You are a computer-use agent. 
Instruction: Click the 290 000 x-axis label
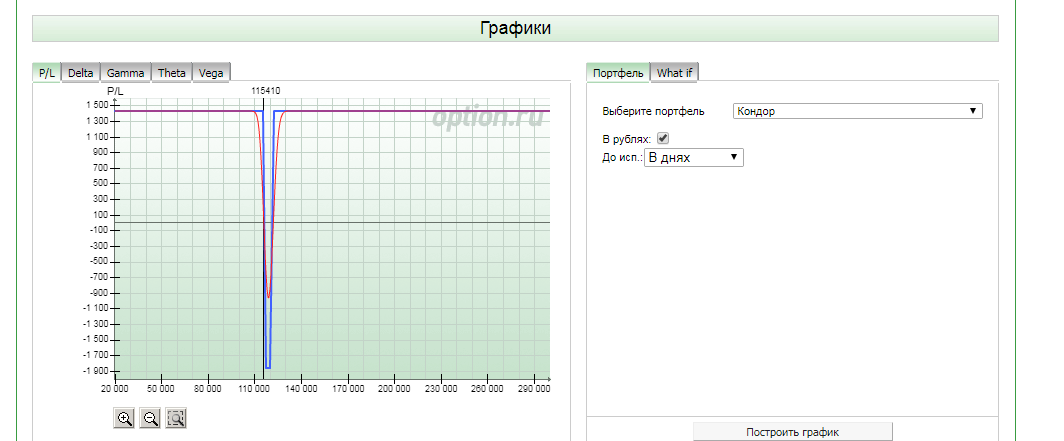pos(534,389)
